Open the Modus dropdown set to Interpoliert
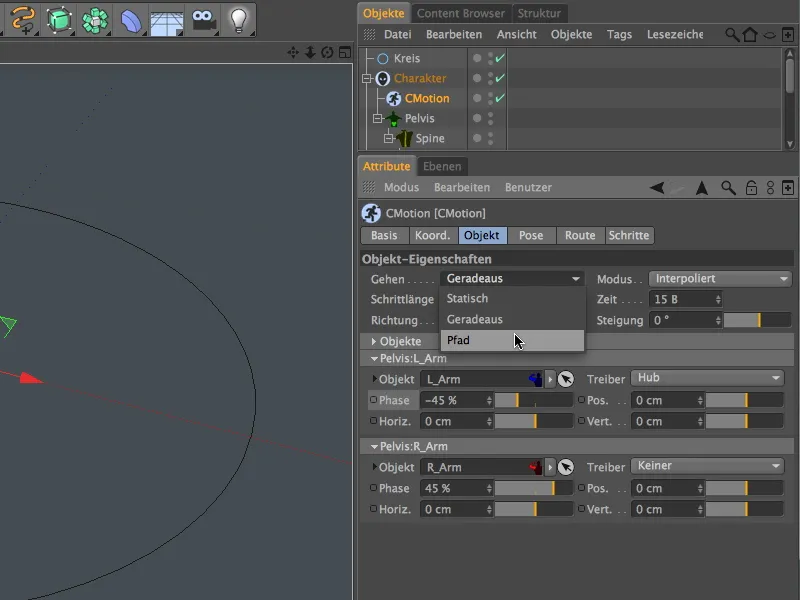Screen dimensions: 800x600 click(720, 279)
